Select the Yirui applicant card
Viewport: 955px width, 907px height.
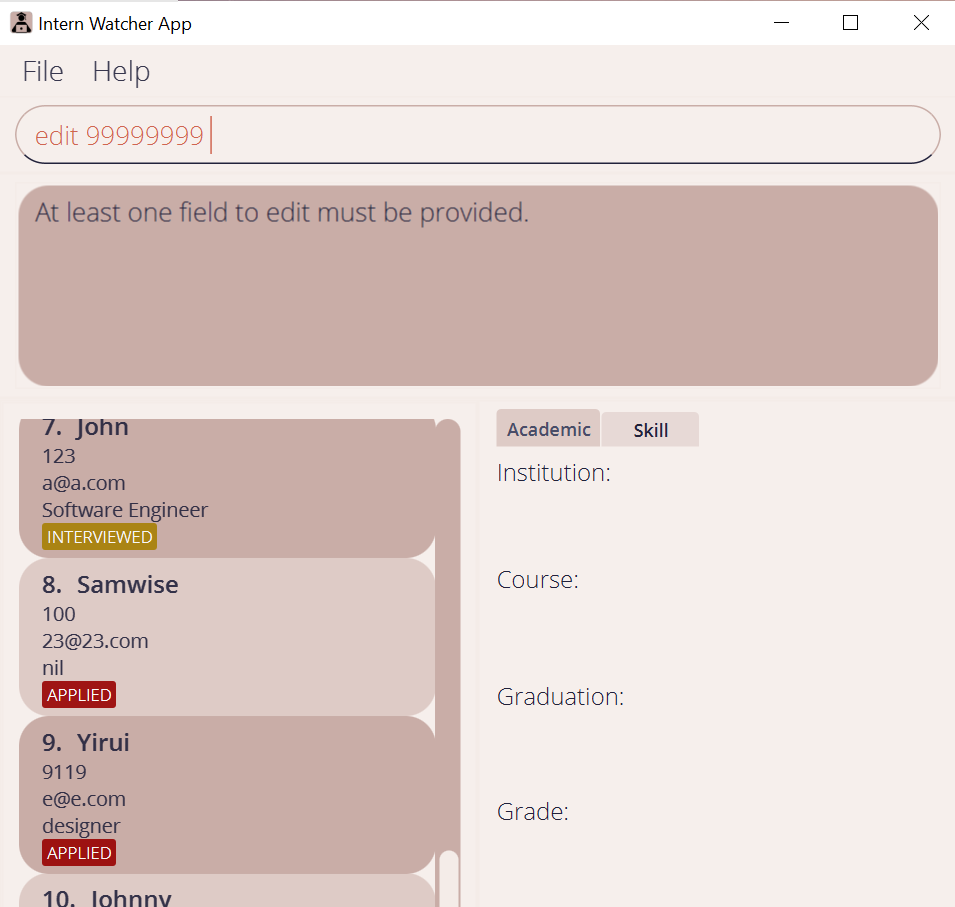[x=227, y=795]
